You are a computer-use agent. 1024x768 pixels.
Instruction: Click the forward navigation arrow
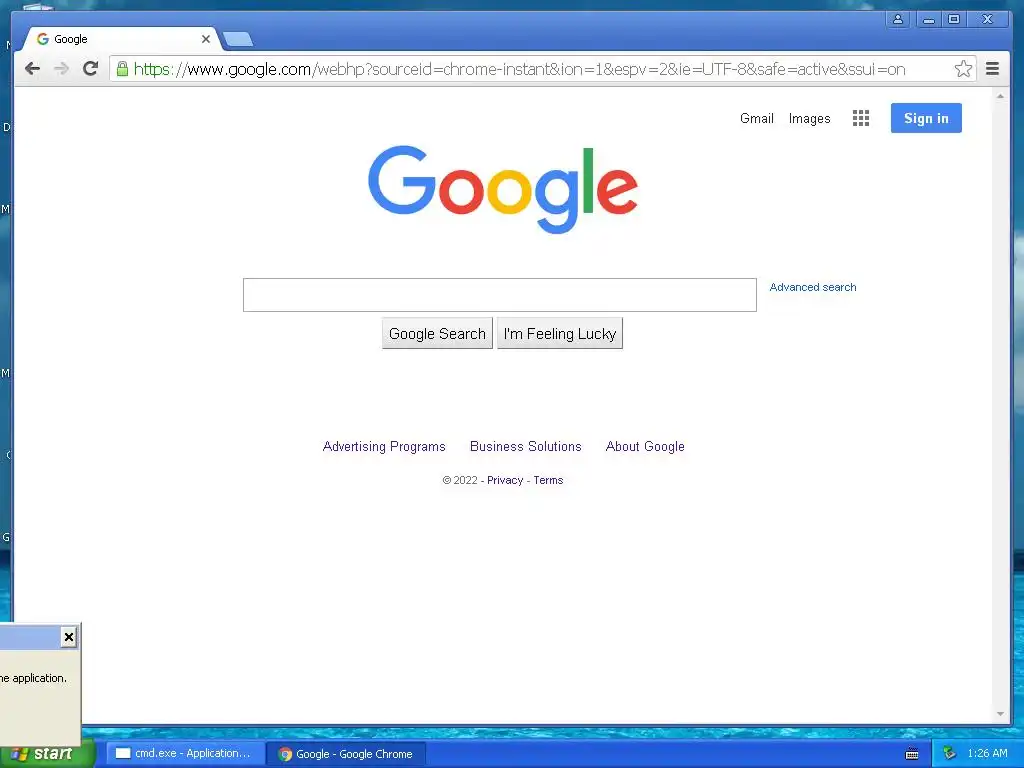61,69
